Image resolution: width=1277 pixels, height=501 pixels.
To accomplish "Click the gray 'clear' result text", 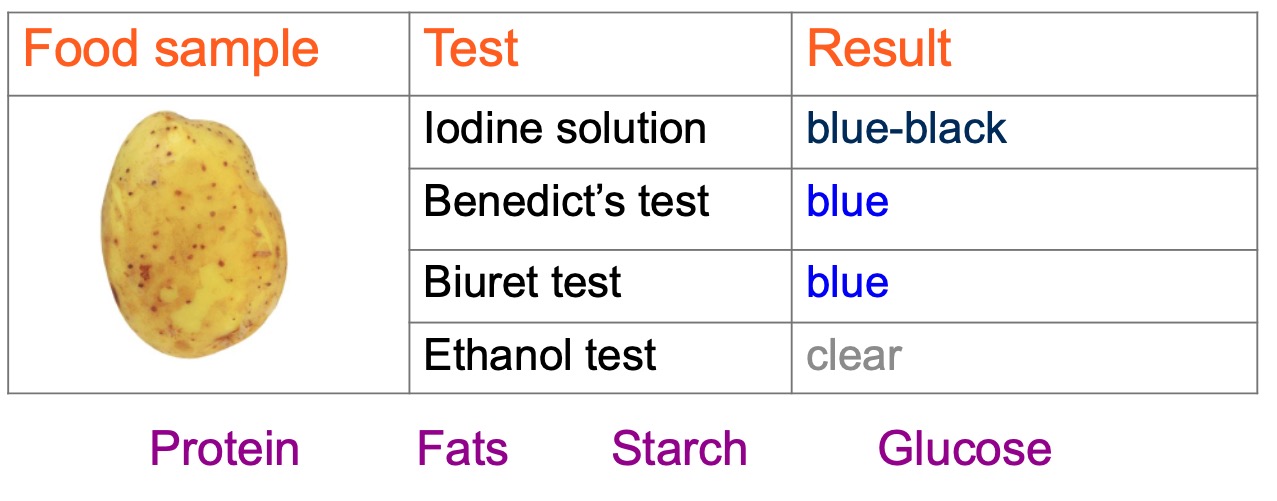I will tap(854, 355).
